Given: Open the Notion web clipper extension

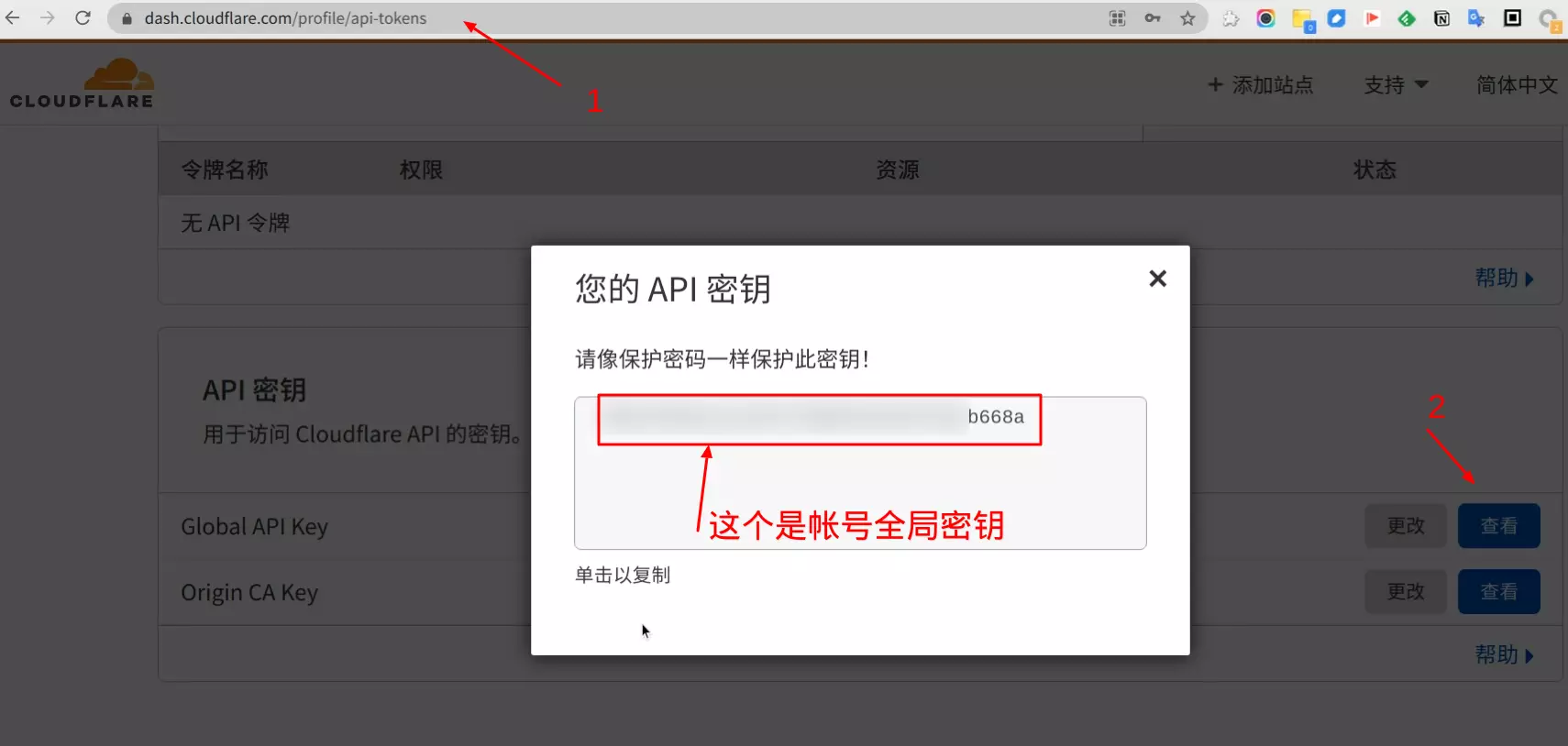Looking at the screenshot, I should tap(1441, 18).
